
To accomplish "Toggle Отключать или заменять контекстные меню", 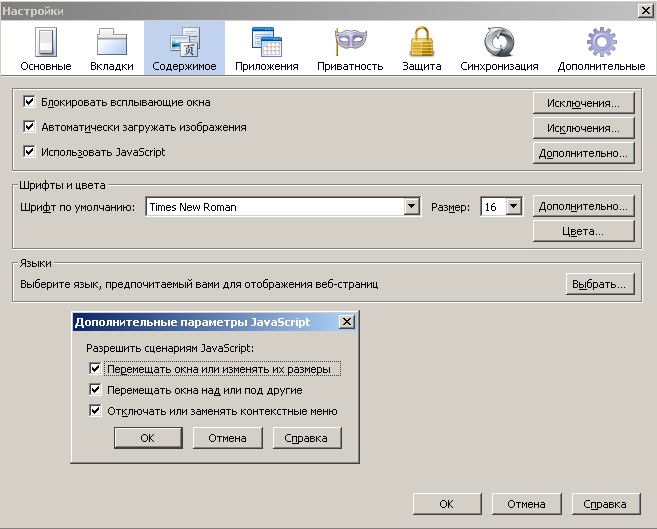I will [95, 411].
